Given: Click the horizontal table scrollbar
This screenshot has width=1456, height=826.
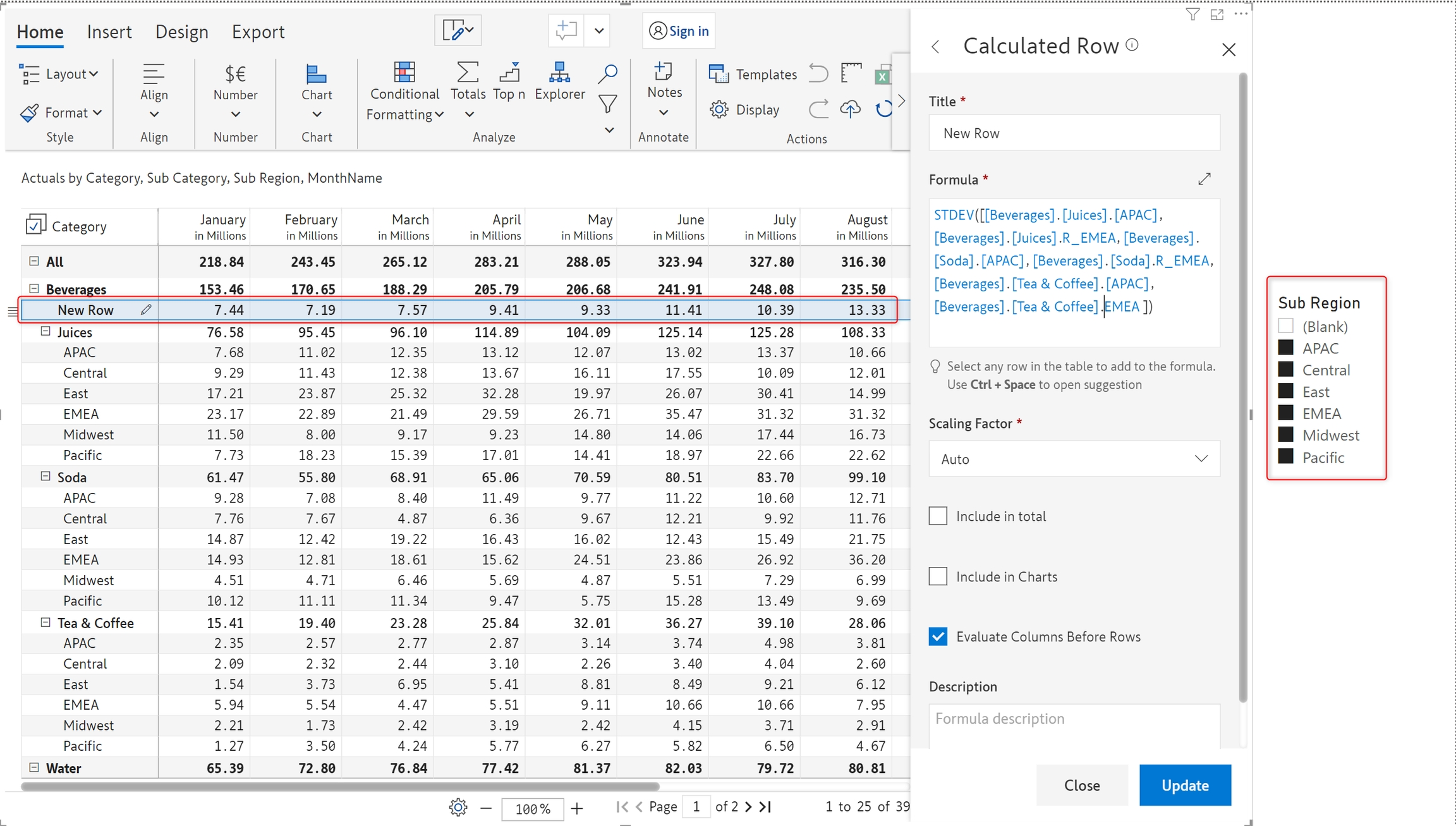Looking at the screenshot, I should click(x=340, y=787).
